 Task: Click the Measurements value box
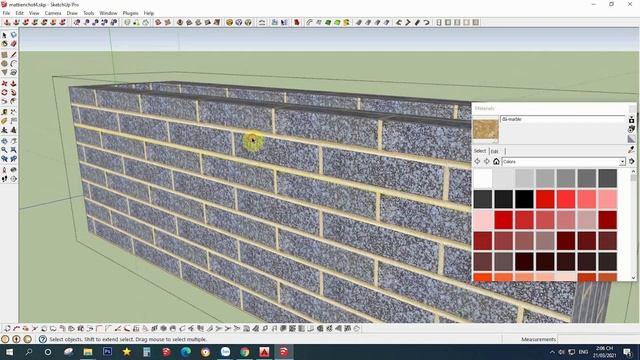click(598, 339)
